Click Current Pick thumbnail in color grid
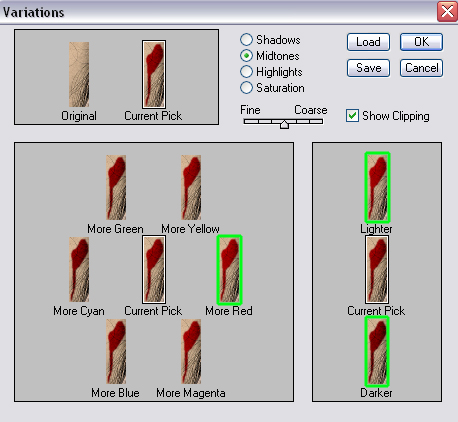 tap(154, 269)
